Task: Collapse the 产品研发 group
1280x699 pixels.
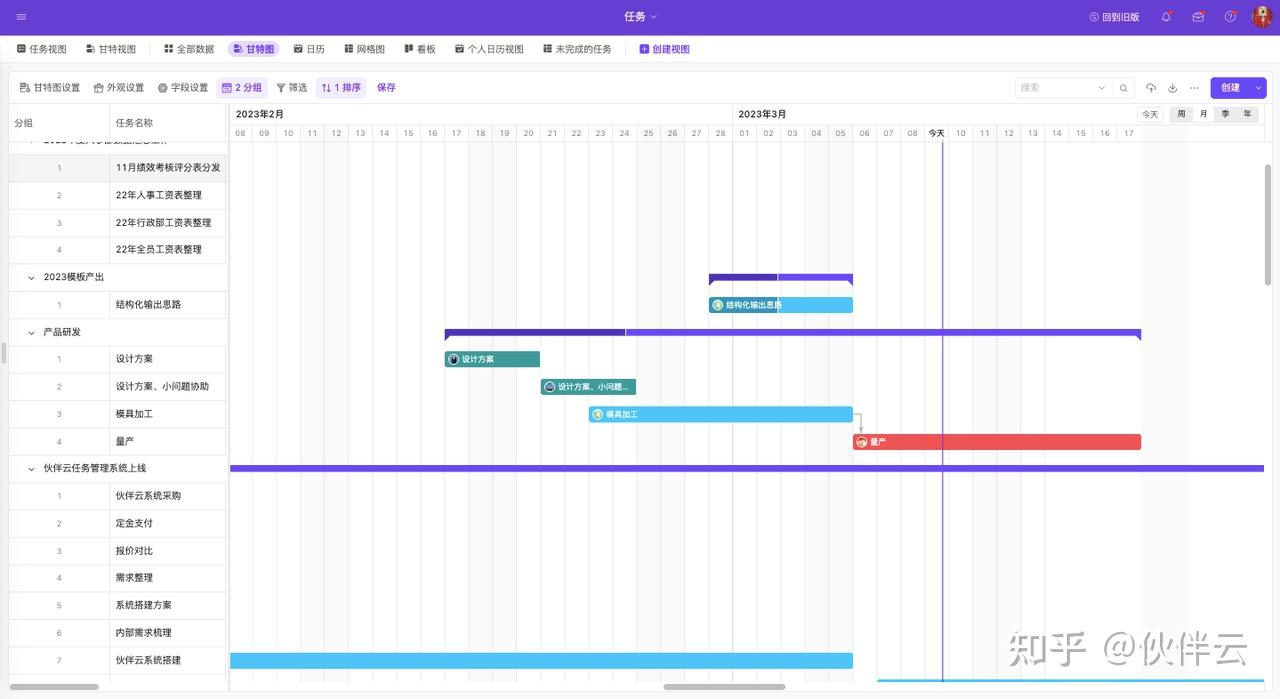Action: (32, 332)
